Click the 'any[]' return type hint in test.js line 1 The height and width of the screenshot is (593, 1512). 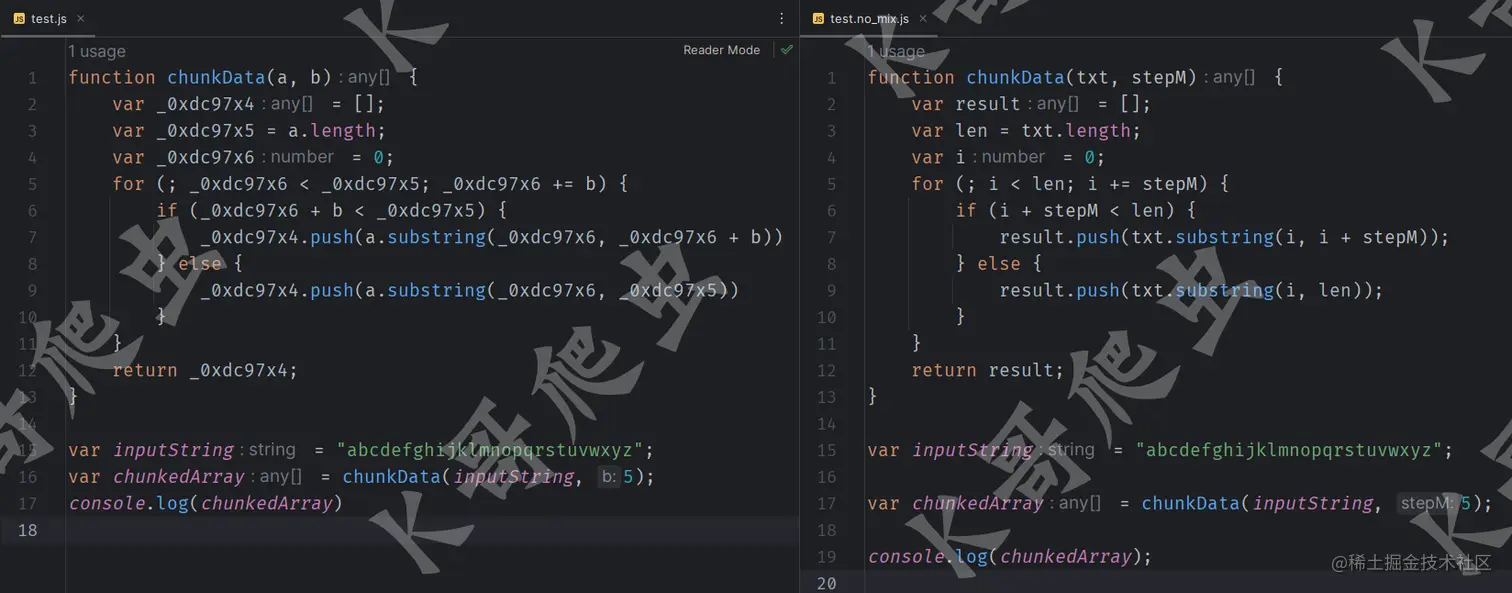[369, 77]
